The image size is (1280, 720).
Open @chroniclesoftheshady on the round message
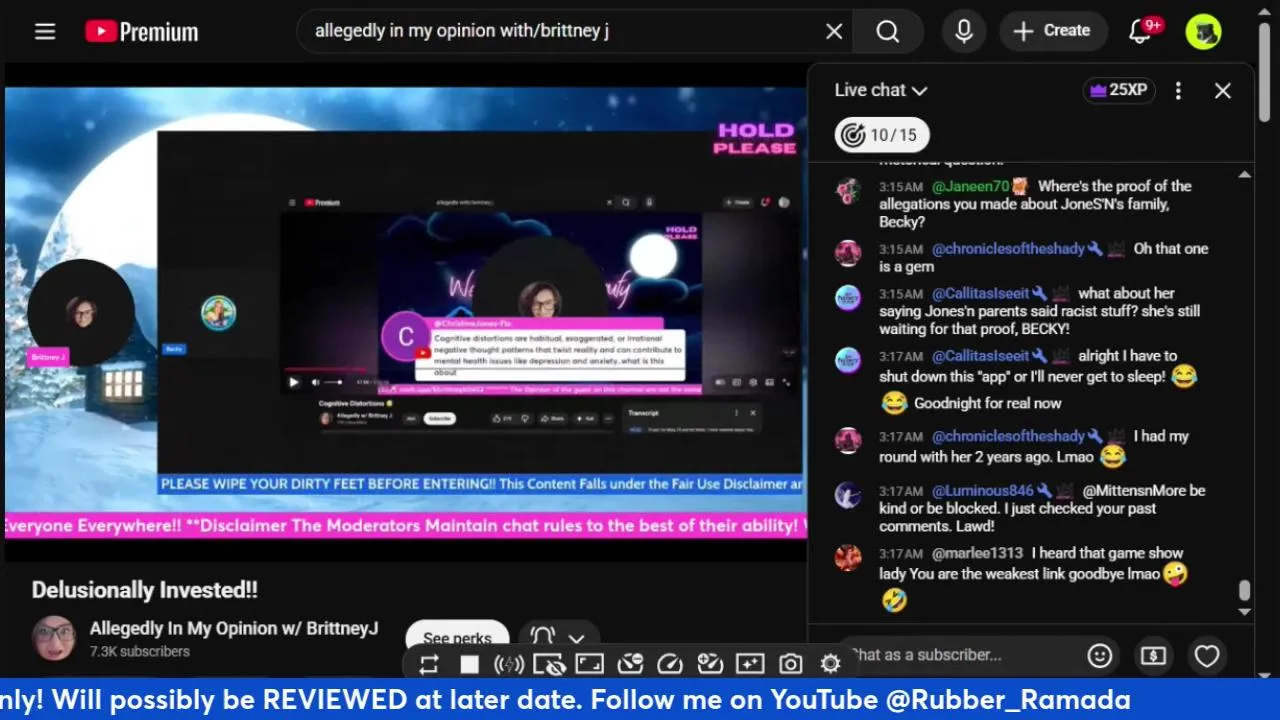tap(1008, 437)
